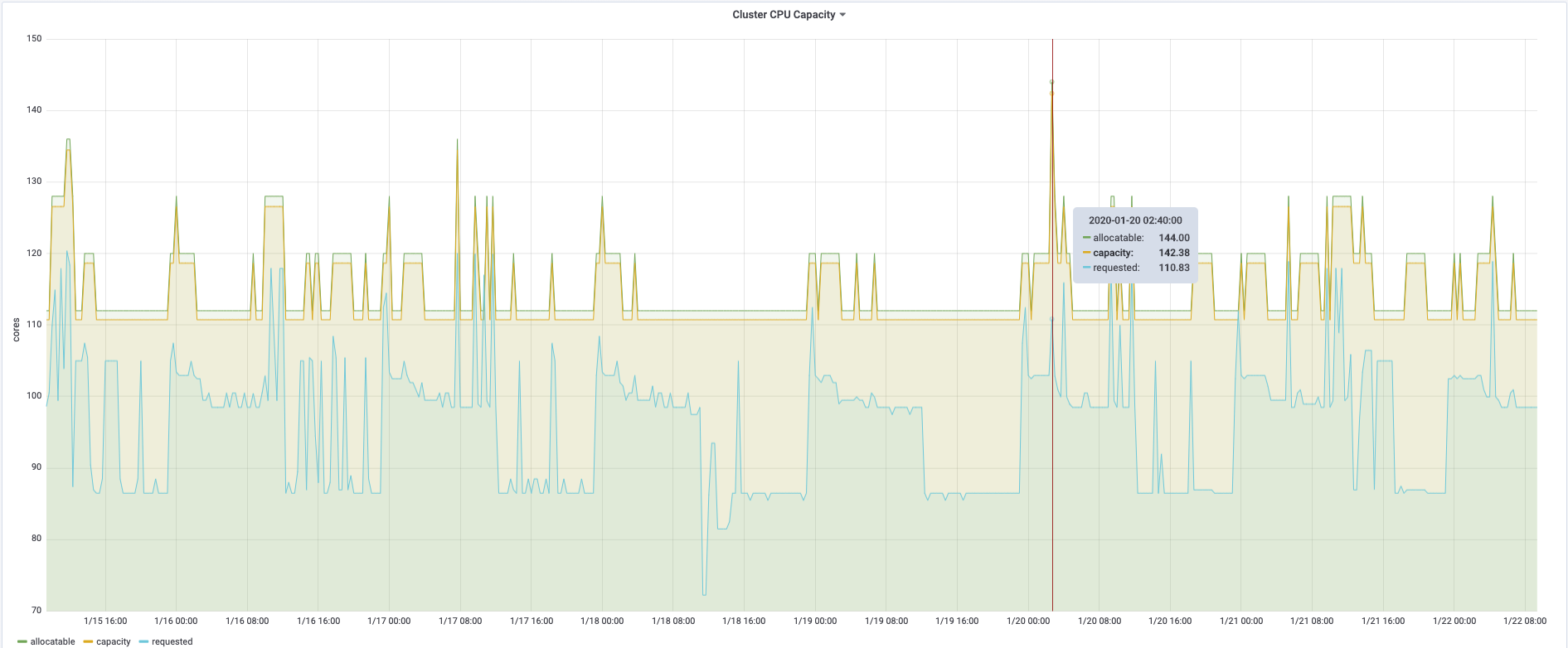Click the yellow capacity legend color swatch
Viewport: 1568px width, 648px height.
pos(88,642)
